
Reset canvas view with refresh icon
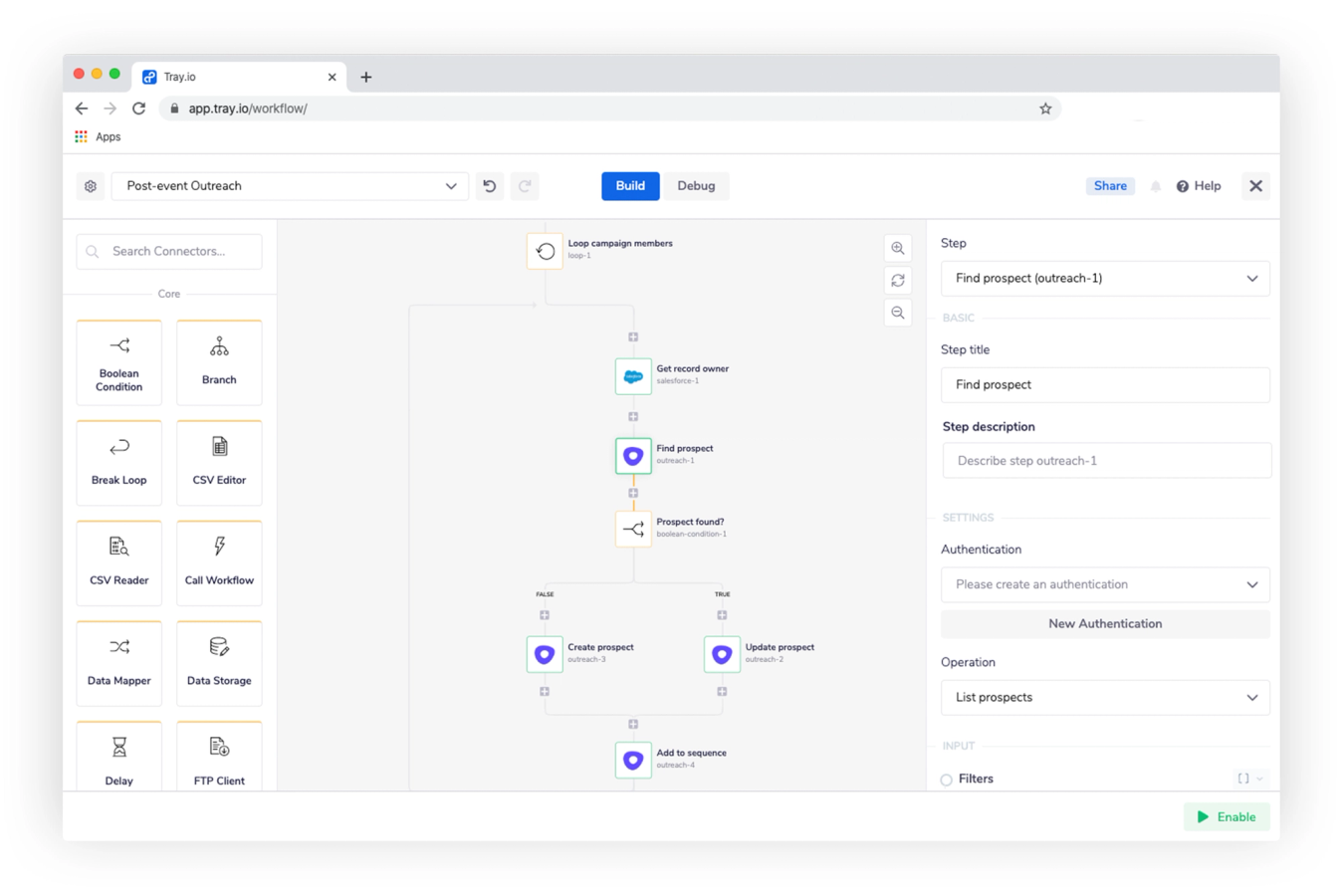tap(898, 281)
